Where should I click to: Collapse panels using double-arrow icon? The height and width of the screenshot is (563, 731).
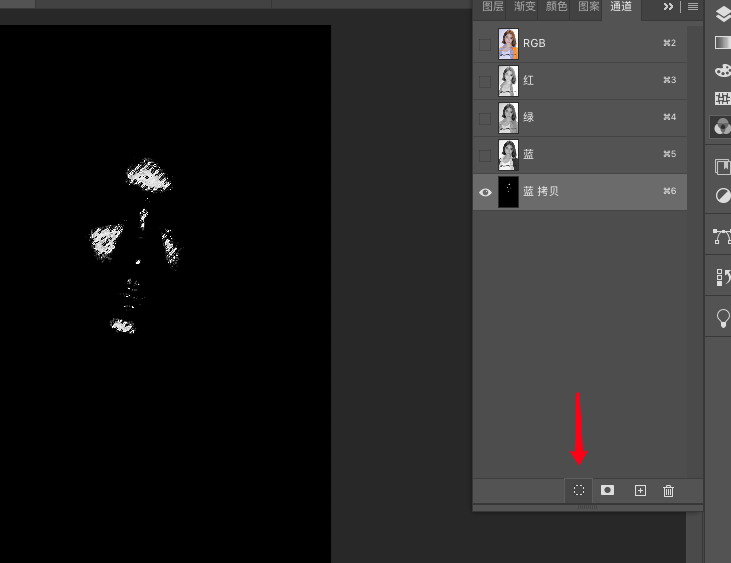point(669,7)
